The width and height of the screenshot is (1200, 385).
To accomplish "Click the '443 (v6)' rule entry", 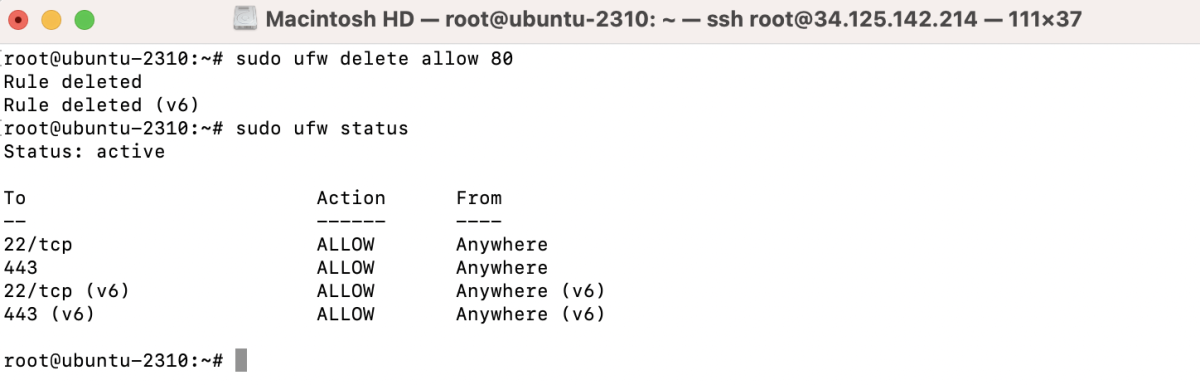I will point(50,314).
